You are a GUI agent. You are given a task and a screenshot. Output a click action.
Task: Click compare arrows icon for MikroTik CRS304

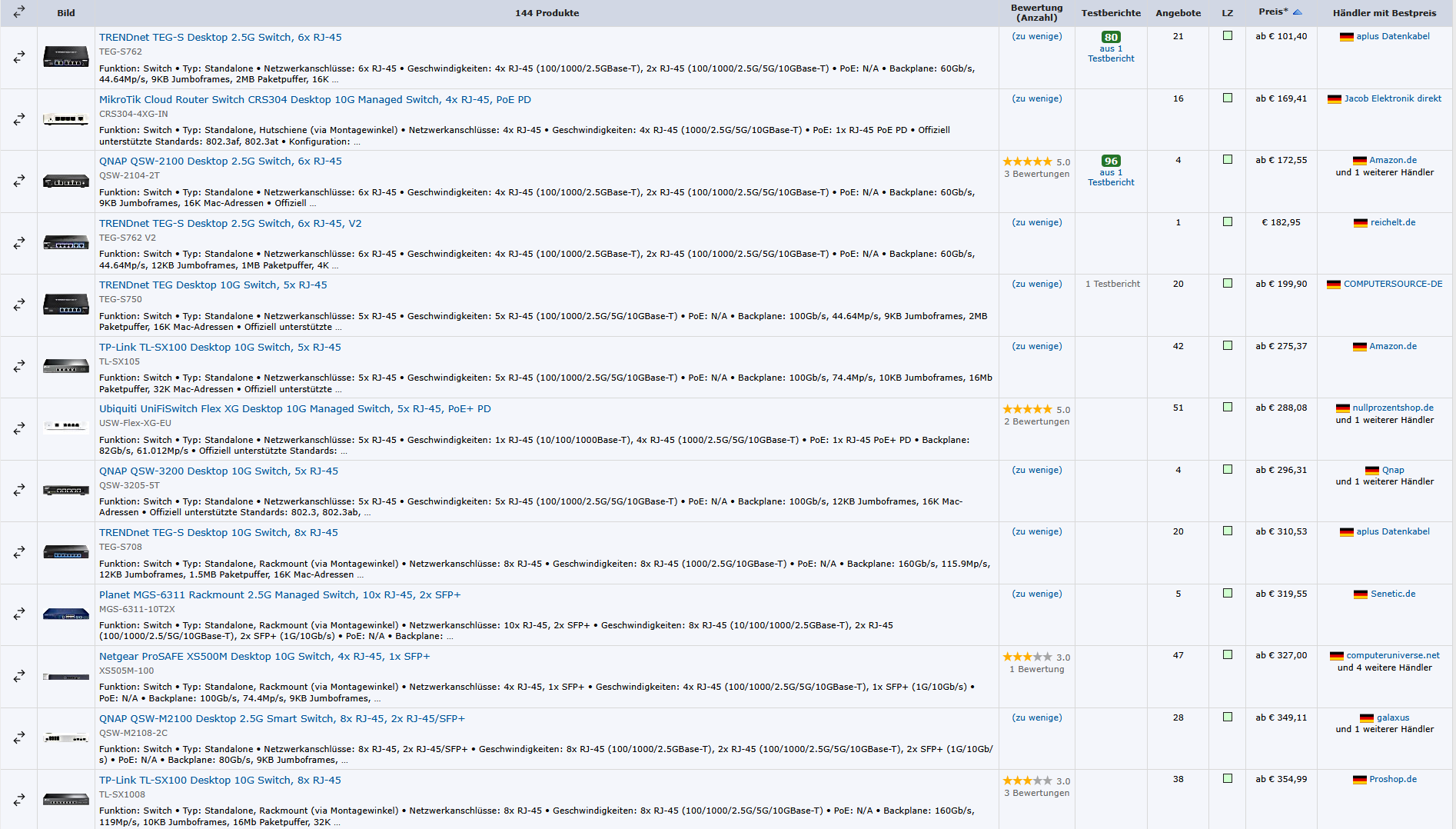click(x=19, y=120)
